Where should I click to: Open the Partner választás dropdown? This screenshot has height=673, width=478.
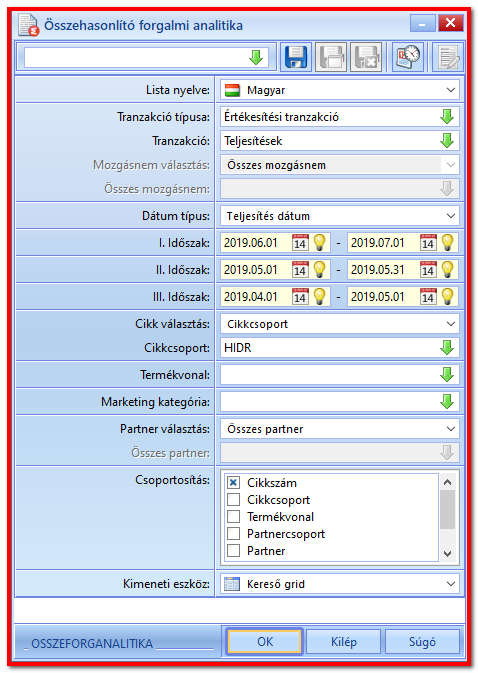point(451,429)
